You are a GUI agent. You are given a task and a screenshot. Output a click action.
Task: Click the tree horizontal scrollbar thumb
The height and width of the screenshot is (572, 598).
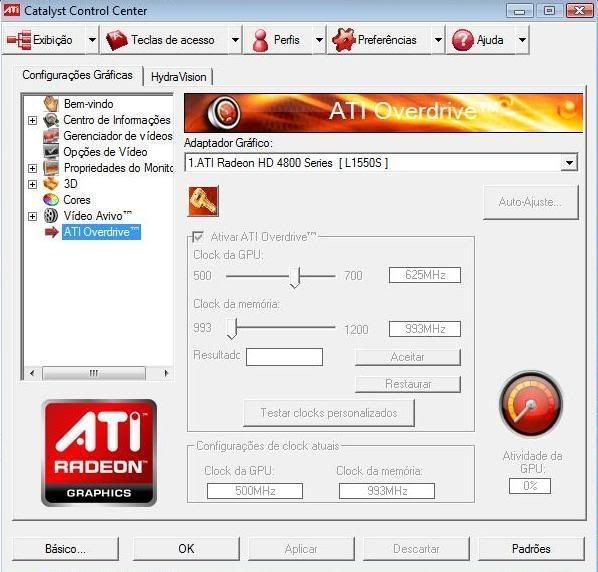(94, 373)
